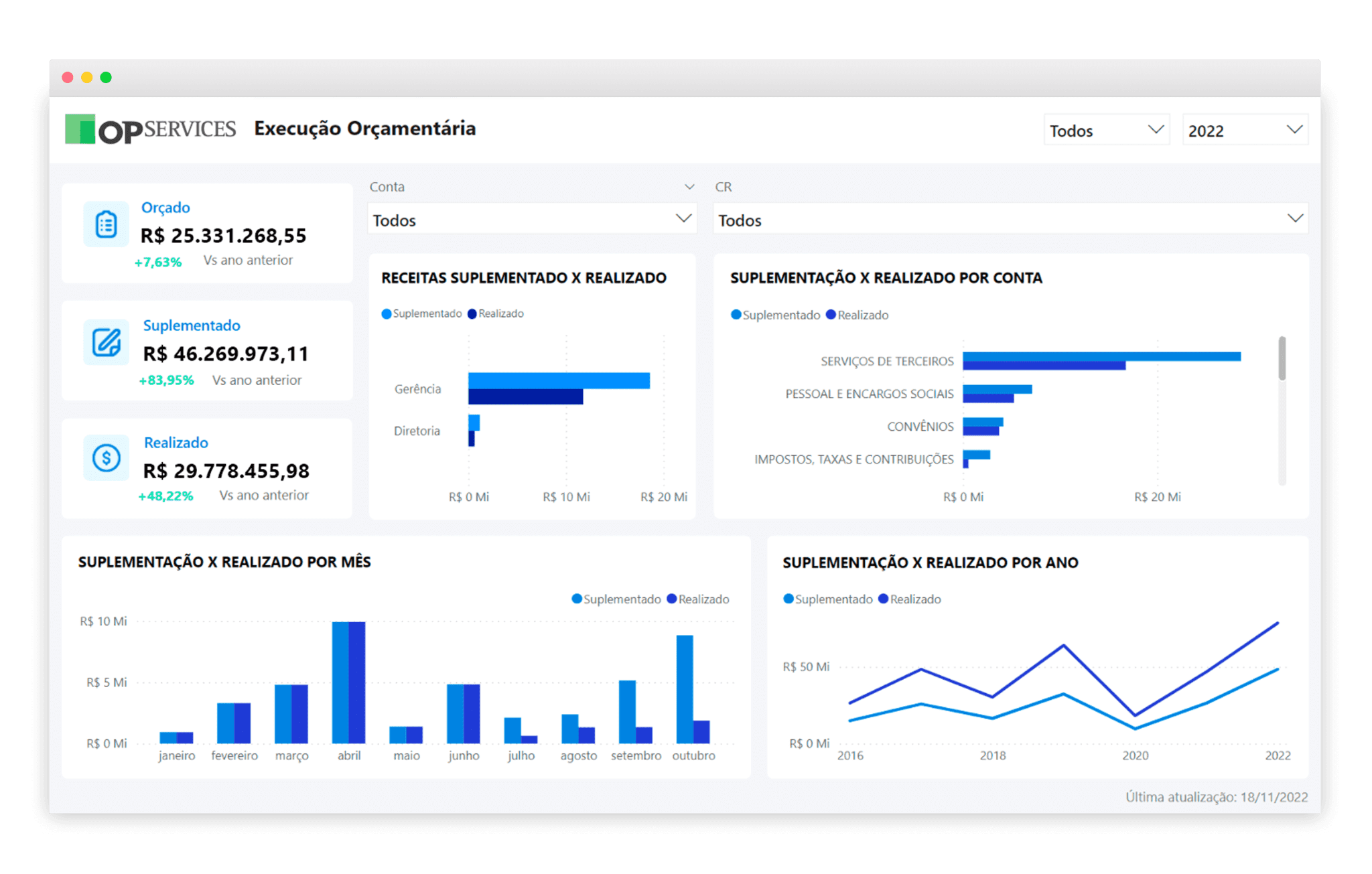
Task: Expand the Conta dropdown showing Todos
Action: pyautogui.click(x=531, y=219)
